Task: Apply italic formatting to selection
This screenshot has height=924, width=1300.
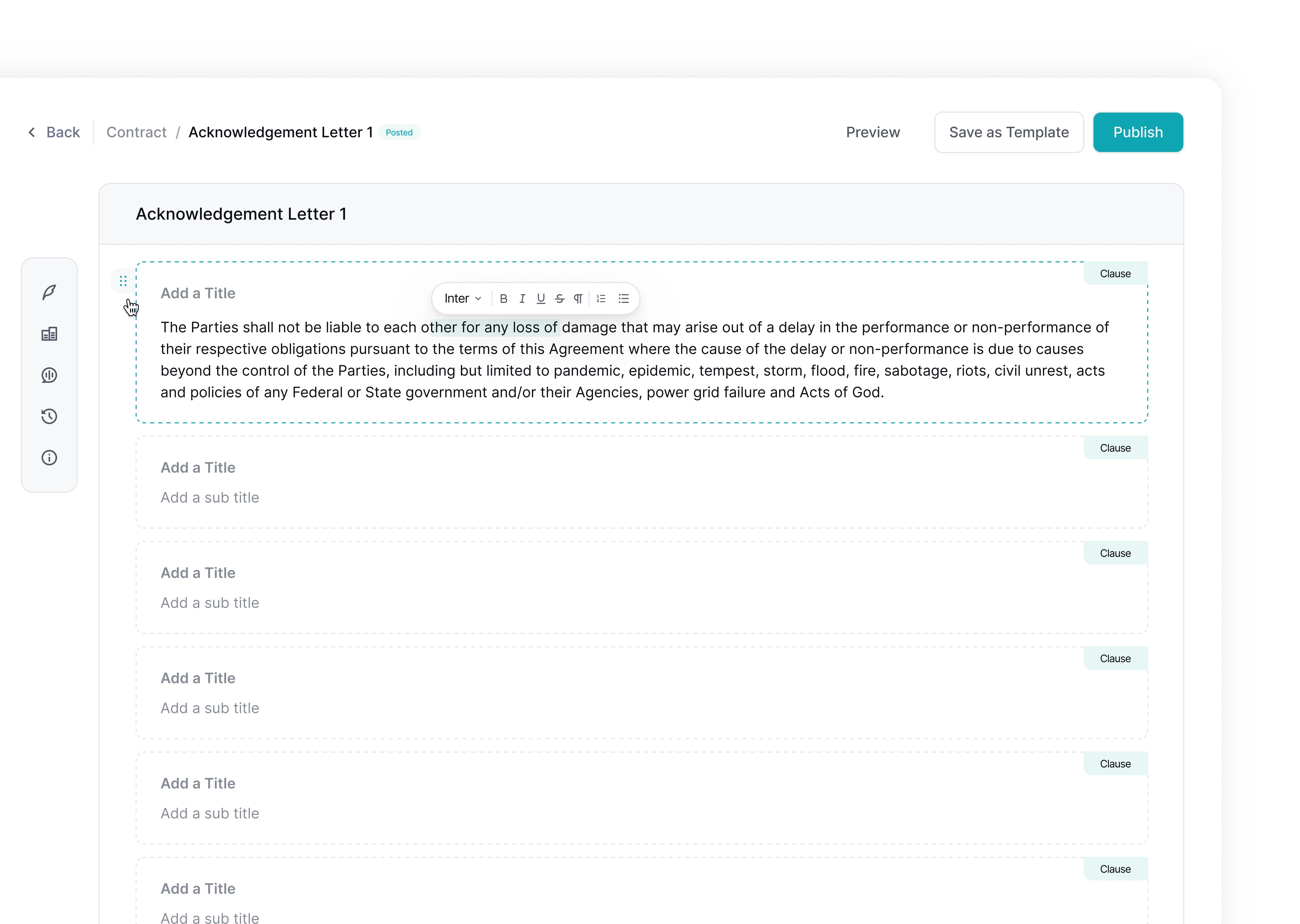Action: tap(522, 299)
